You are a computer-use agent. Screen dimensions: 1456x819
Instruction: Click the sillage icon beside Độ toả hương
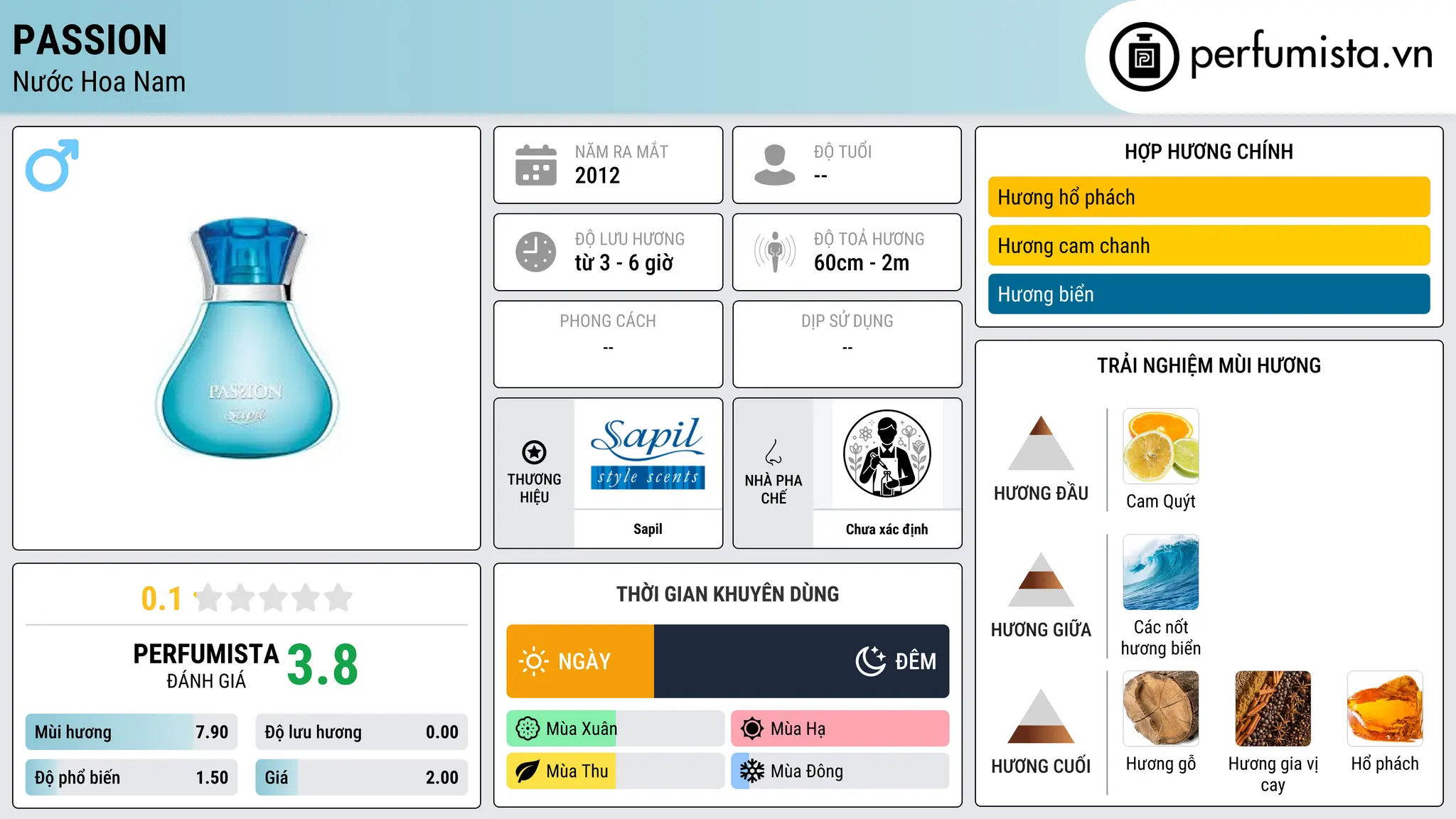775,252
